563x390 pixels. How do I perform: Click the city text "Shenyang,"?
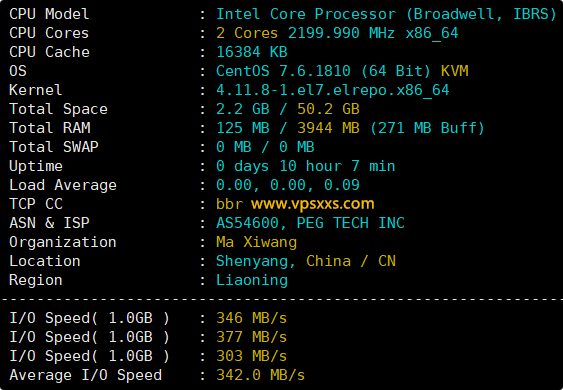click(x=256, y=262)
